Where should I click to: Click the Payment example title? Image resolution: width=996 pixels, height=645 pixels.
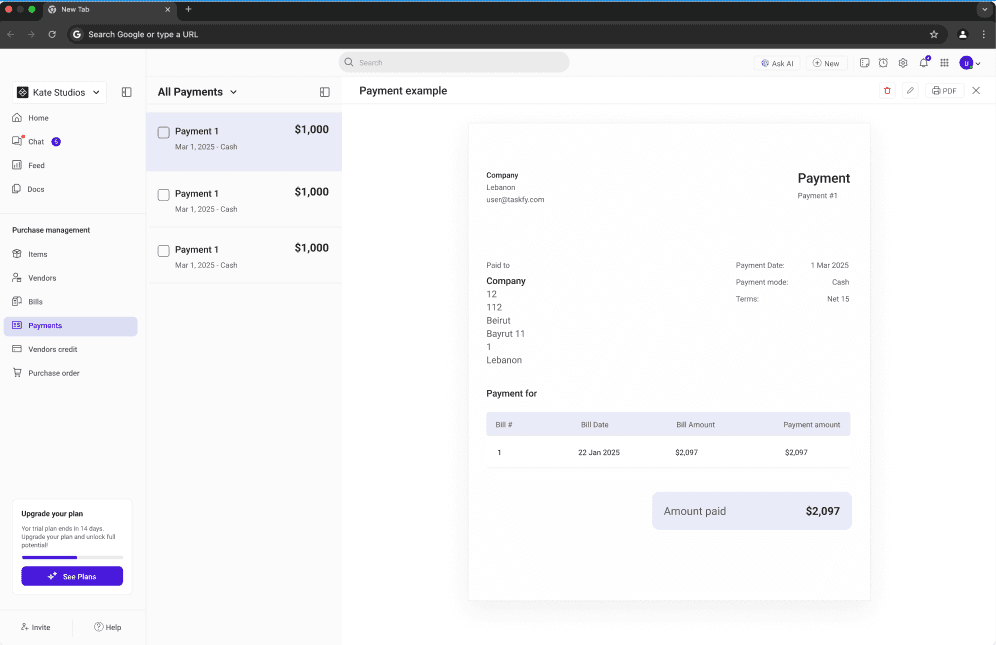(403, 91)
